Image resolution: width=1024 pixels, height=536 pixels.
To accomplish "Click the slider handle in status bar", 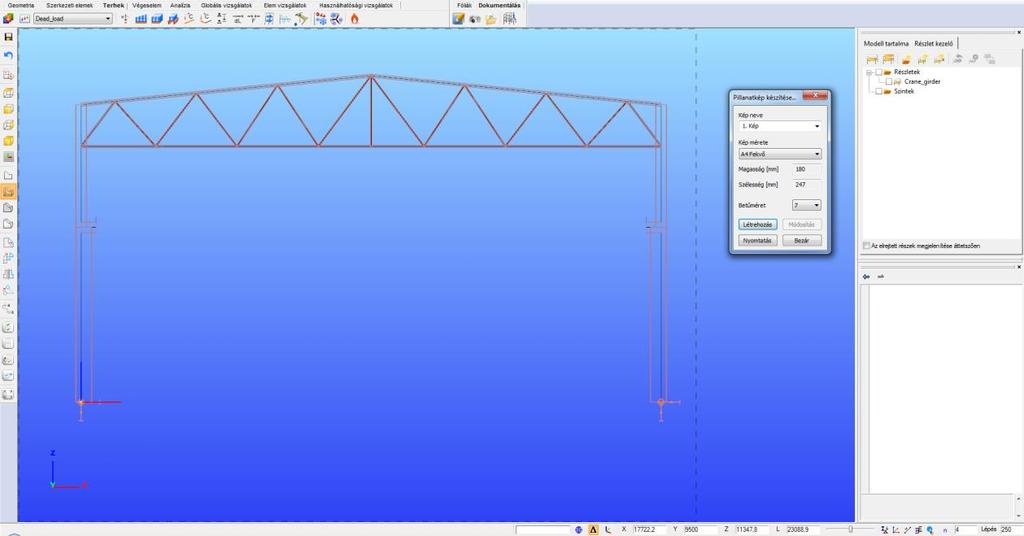I will (x=850, y=529).
